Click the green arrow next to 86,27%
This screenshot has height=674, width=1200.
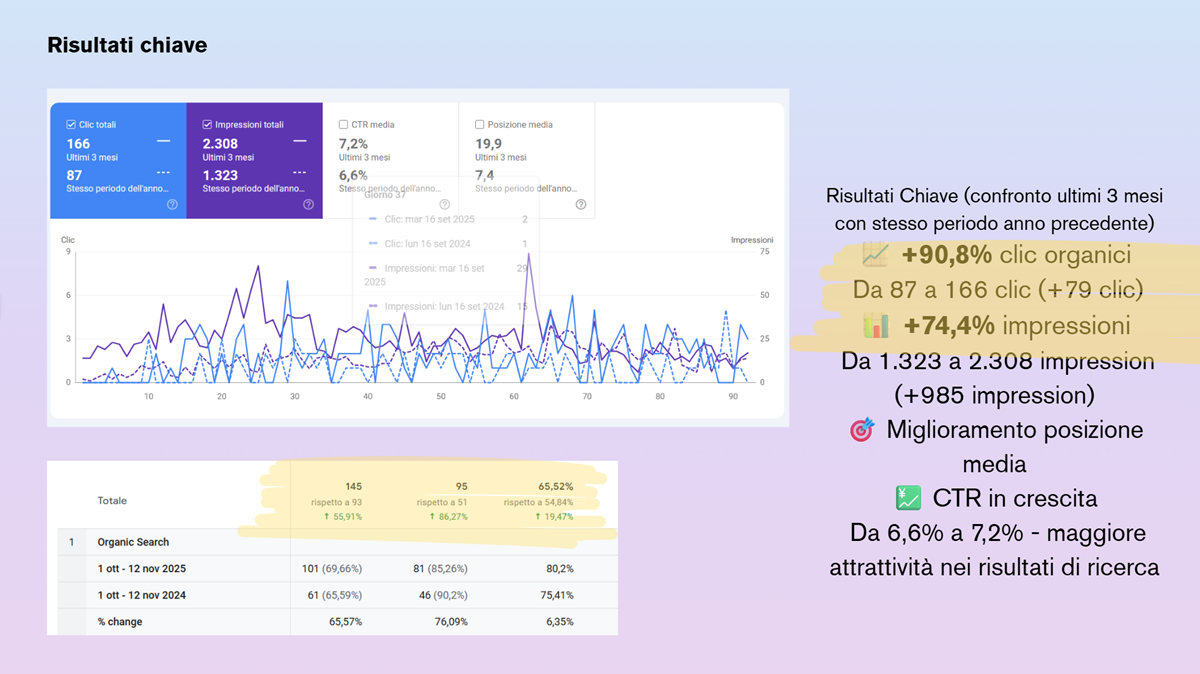pyautogui.click(x=433, y=517)
